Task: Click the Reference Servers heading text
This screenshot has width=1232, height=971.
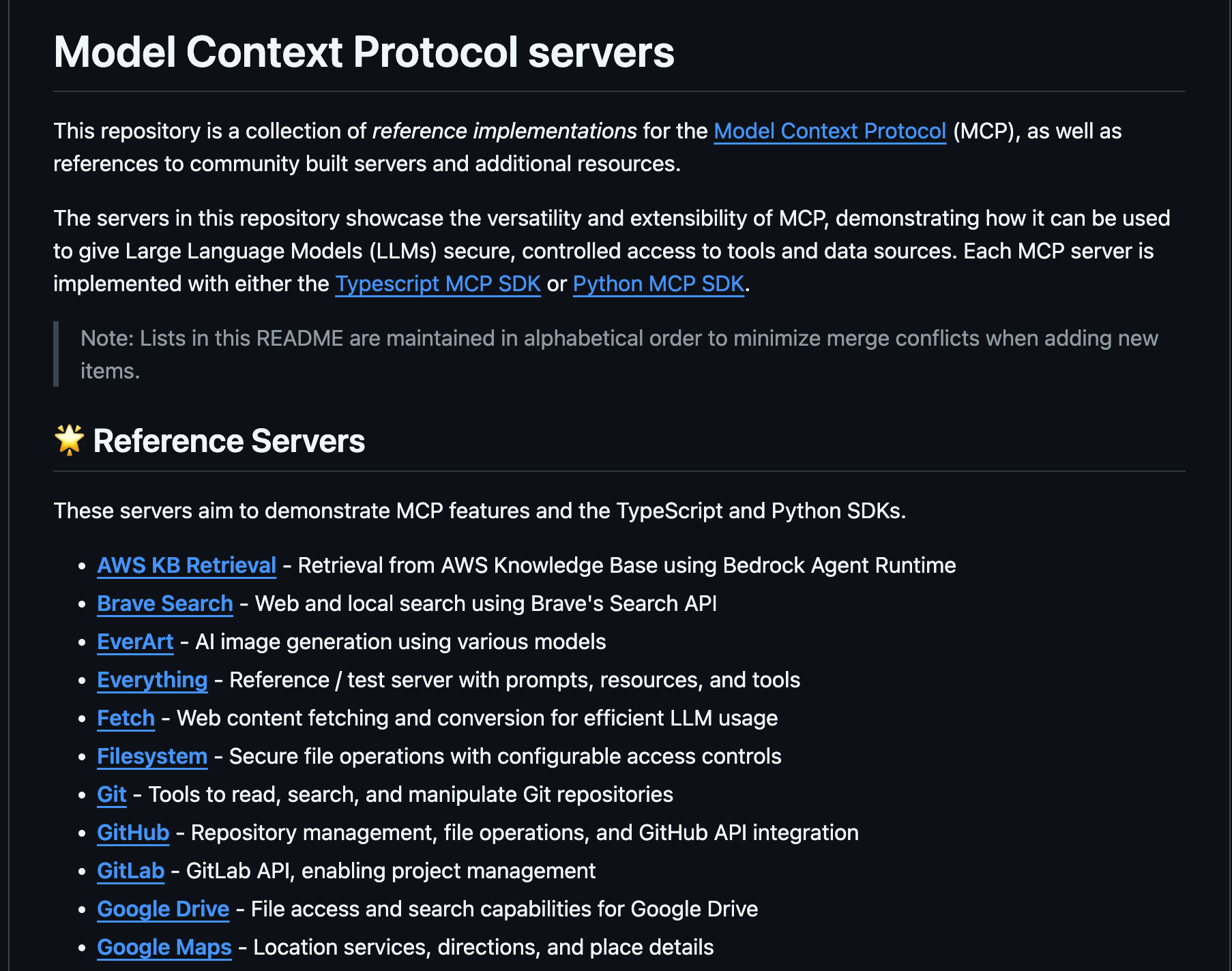Action: point(229,441)
